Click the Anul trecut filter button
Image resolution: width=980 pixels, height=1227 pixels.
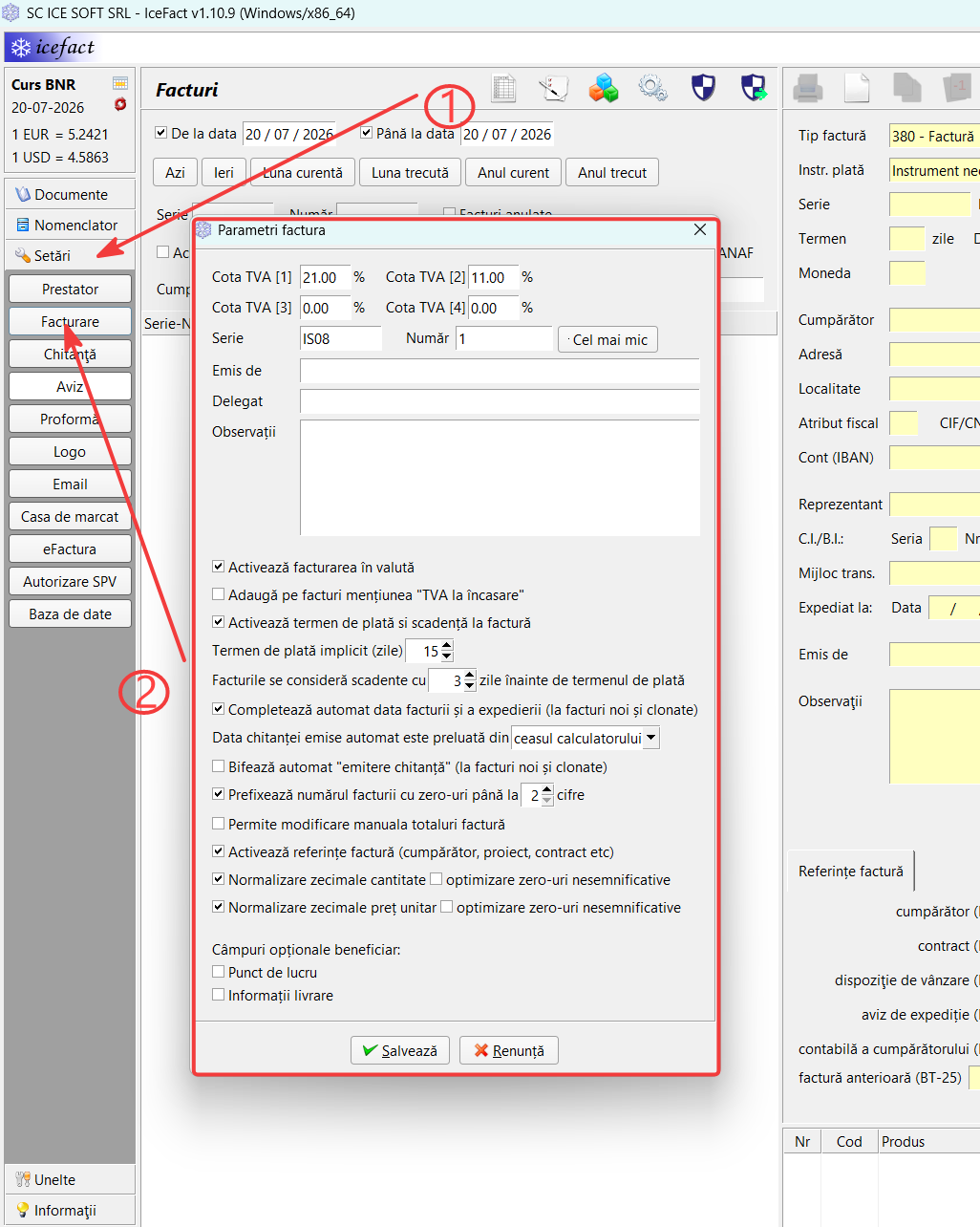[x=612, y=172]
